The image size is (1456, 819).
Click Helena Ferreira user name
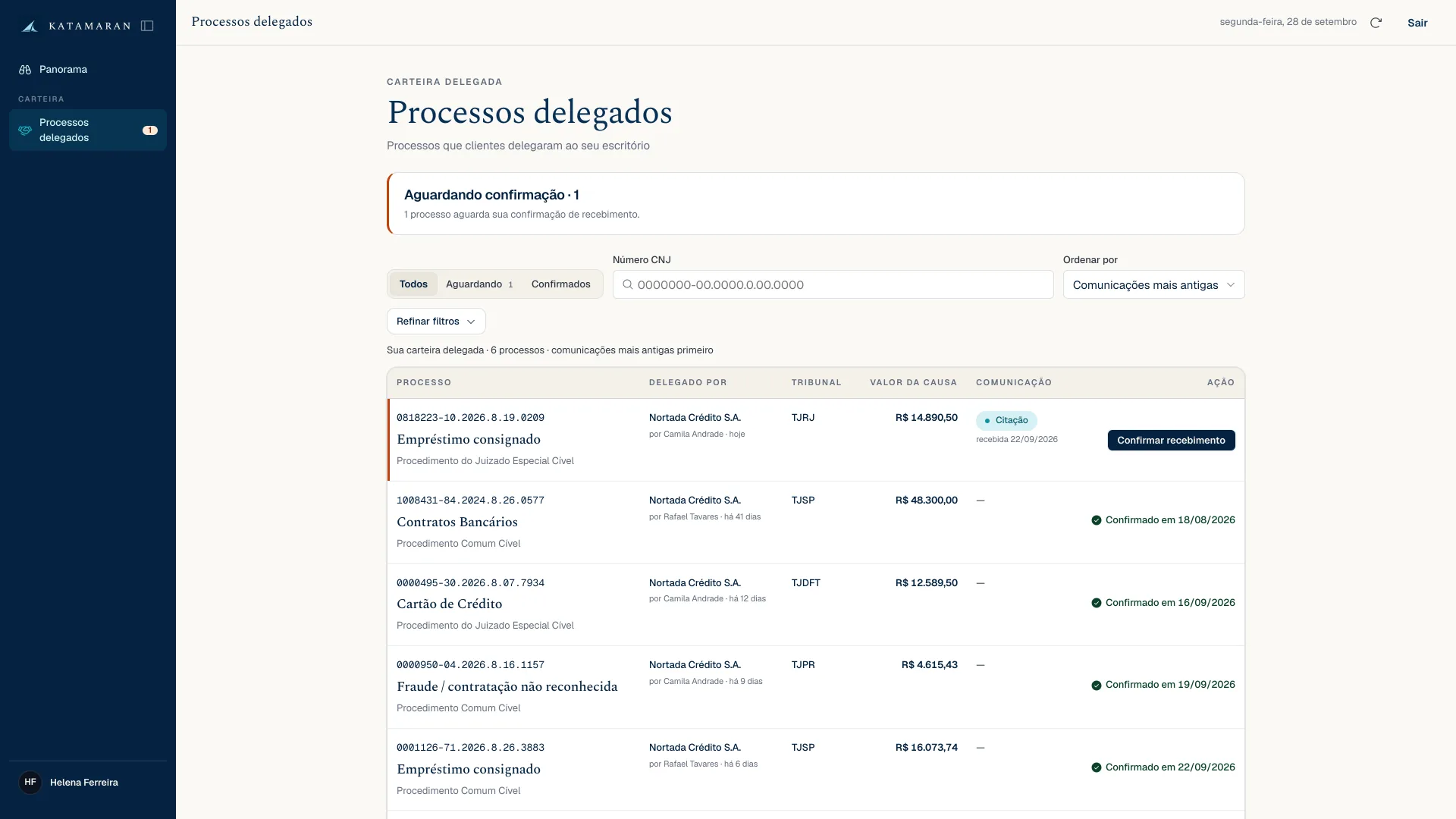click(x=84, y=783)
